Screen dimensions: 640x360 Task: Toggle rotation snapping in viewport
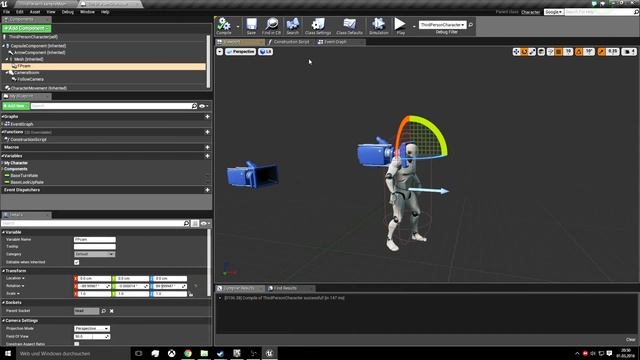pos(579,52)
